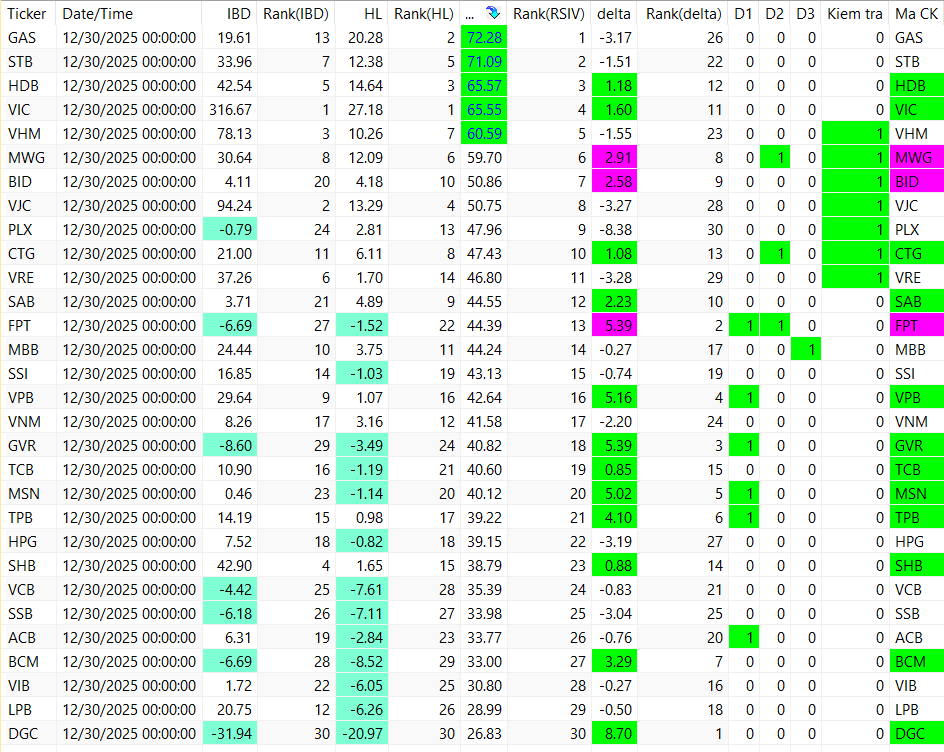Click the green BCM cell in Ma CK column

[917, 662]
